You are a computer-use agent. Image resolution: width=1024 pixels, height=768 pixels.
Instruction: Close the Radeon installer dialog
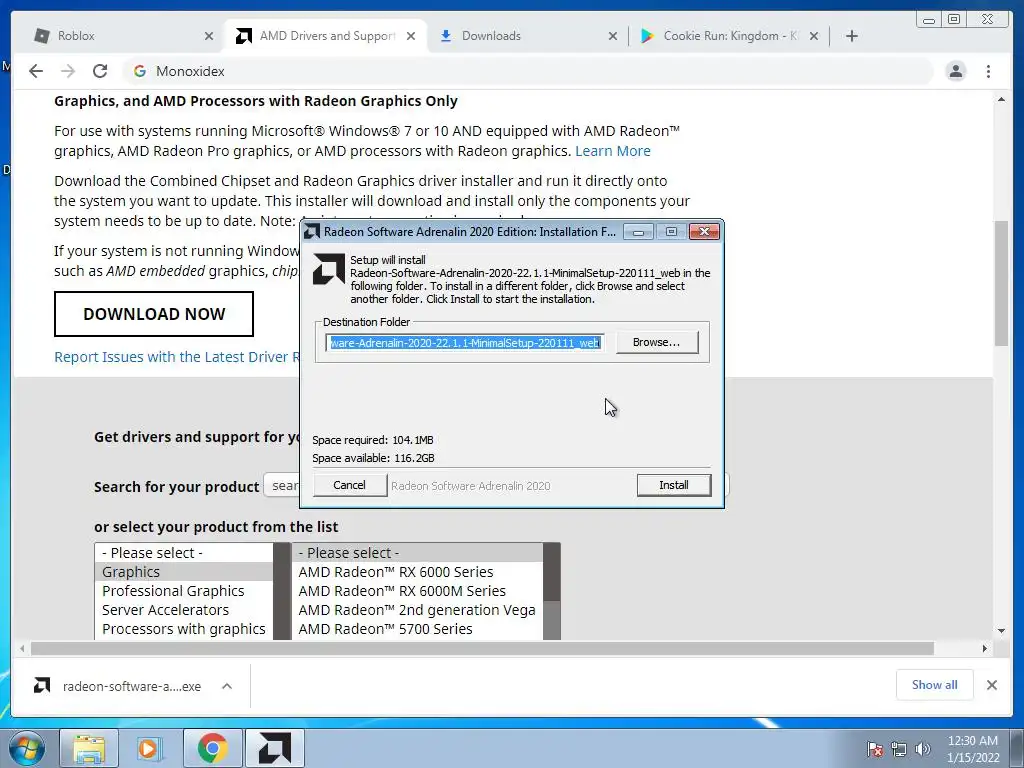[704, 232]
